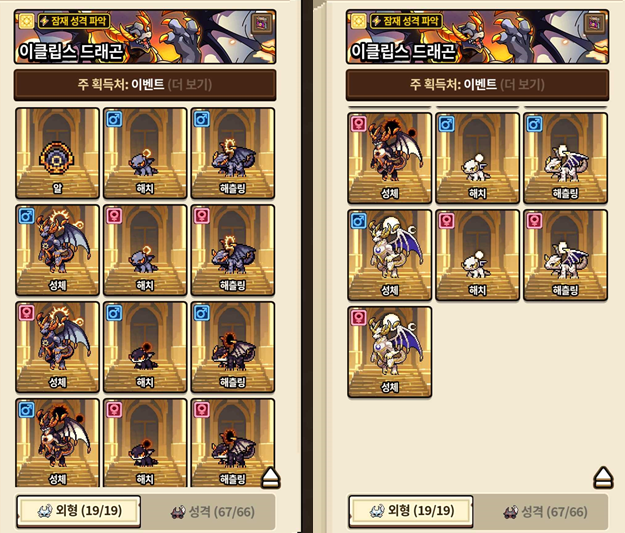Choose the dark female 성체 card in right panel
The width and height of the screenshot is (625, 533).
389,158
